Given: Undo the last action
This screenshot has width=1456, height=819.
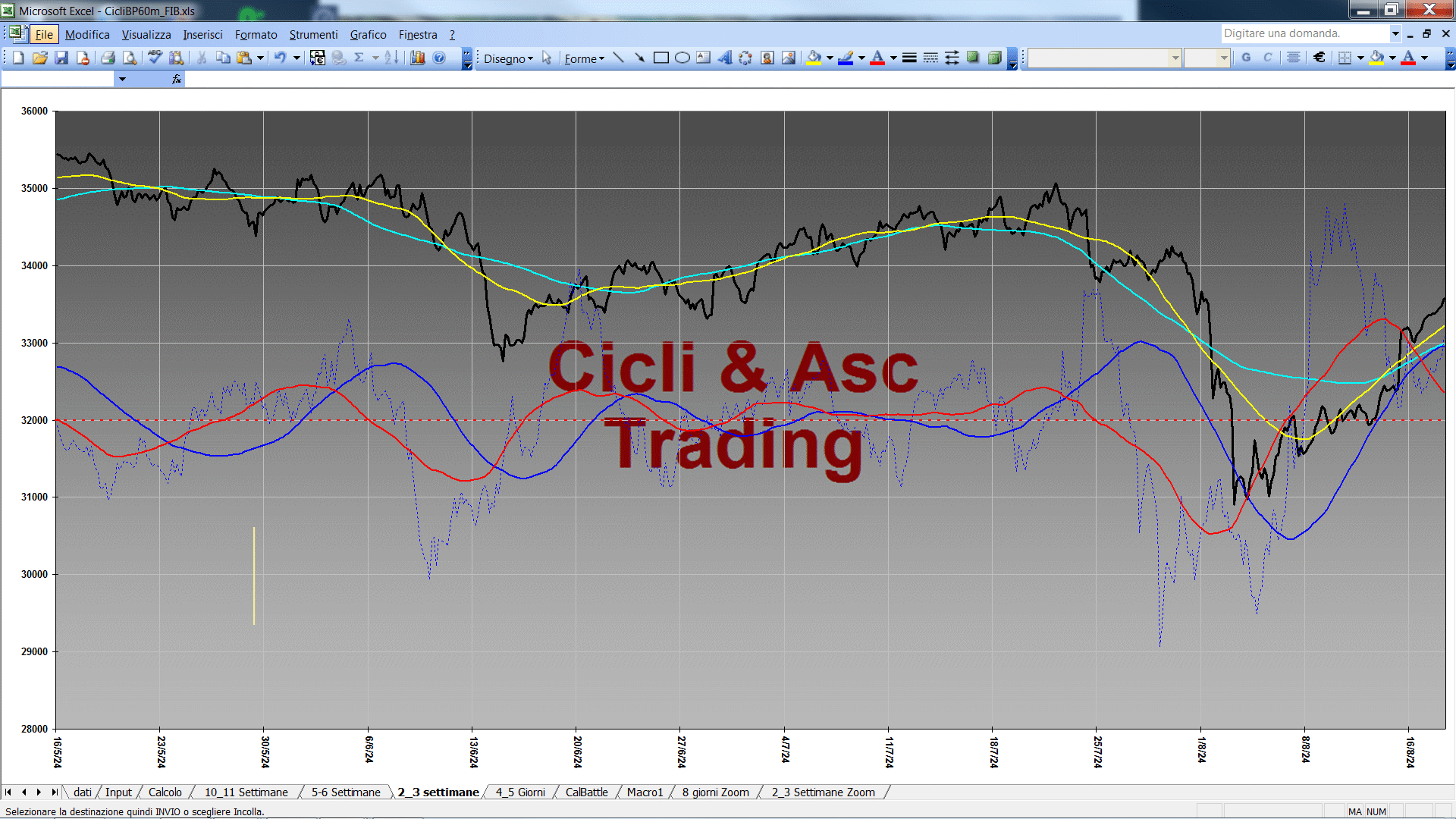Looking at the screenshot, I should pos(280,58).
